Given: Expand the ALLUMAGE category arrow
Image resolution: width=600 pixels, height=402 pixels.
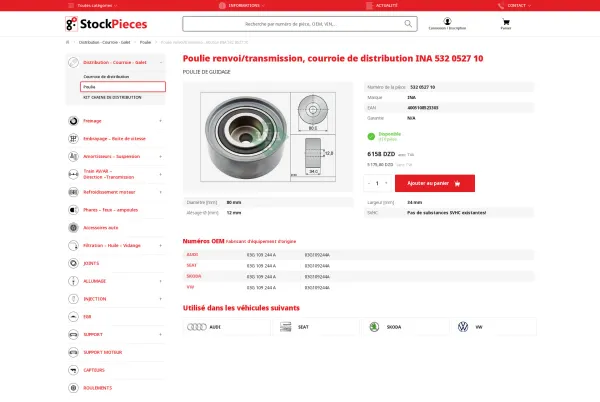Looking at the screenshot, I should coord(161,281).
